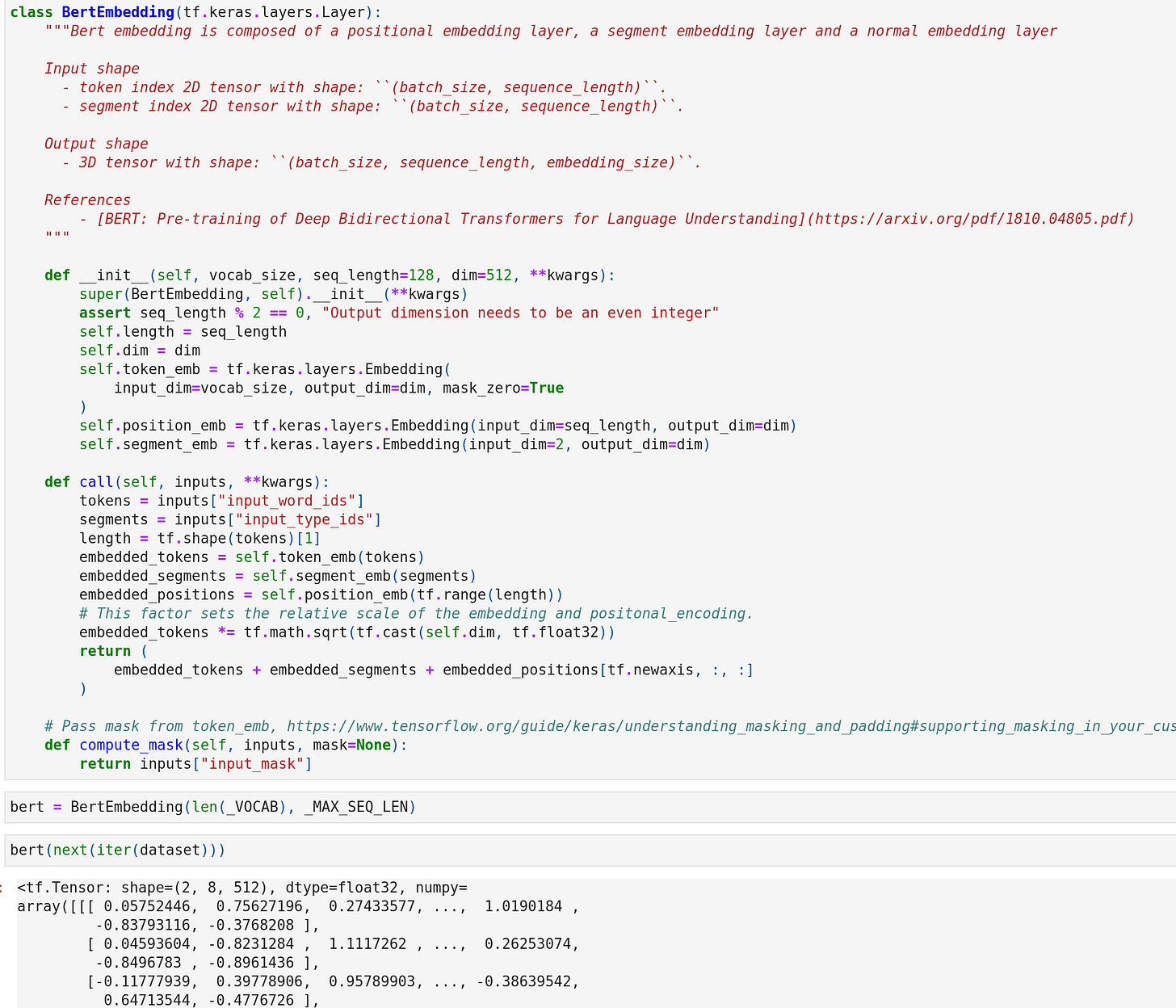Click the output row starting -0.11777939
Viewport: 1176px width, 1008px height.
[334, 981]
